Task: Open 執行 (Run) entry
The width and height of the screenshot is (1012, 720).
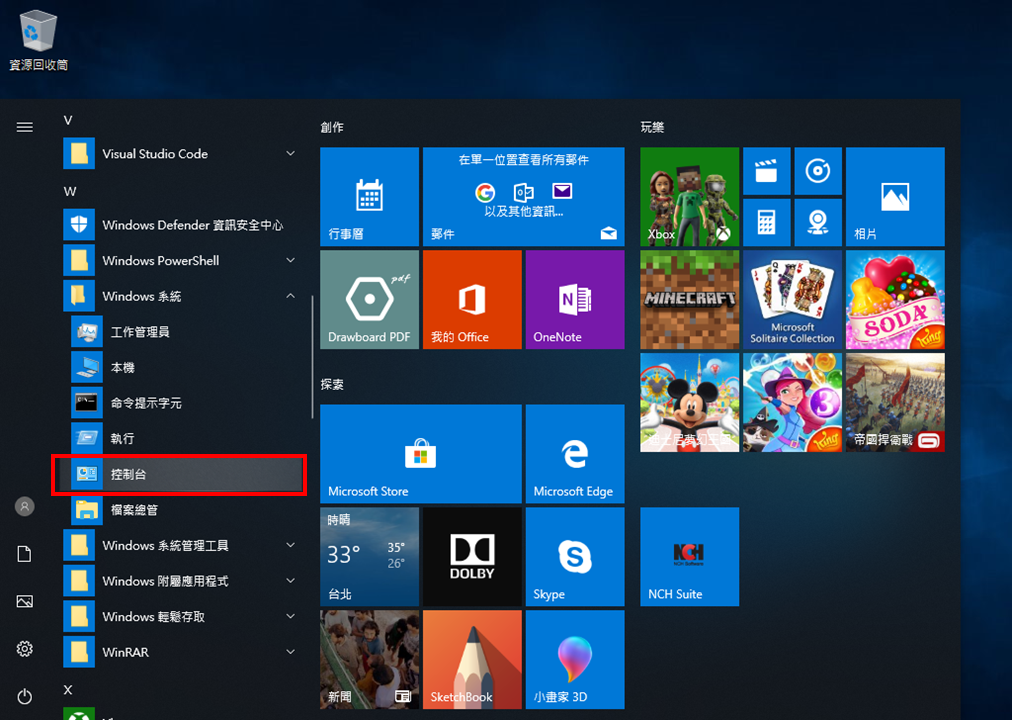Action: point(181,438)
